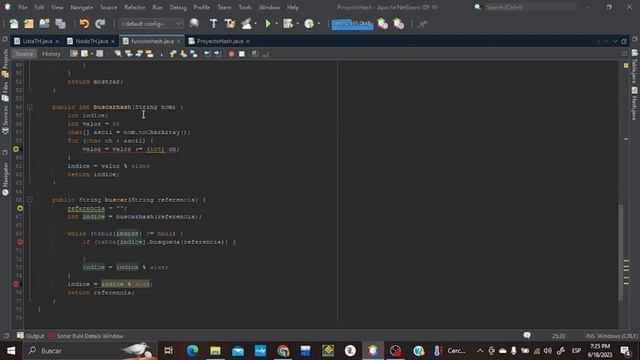Click the Find Selection editor icon
The height and width of the screenshot is (360, 640).
tap(118, 54)
